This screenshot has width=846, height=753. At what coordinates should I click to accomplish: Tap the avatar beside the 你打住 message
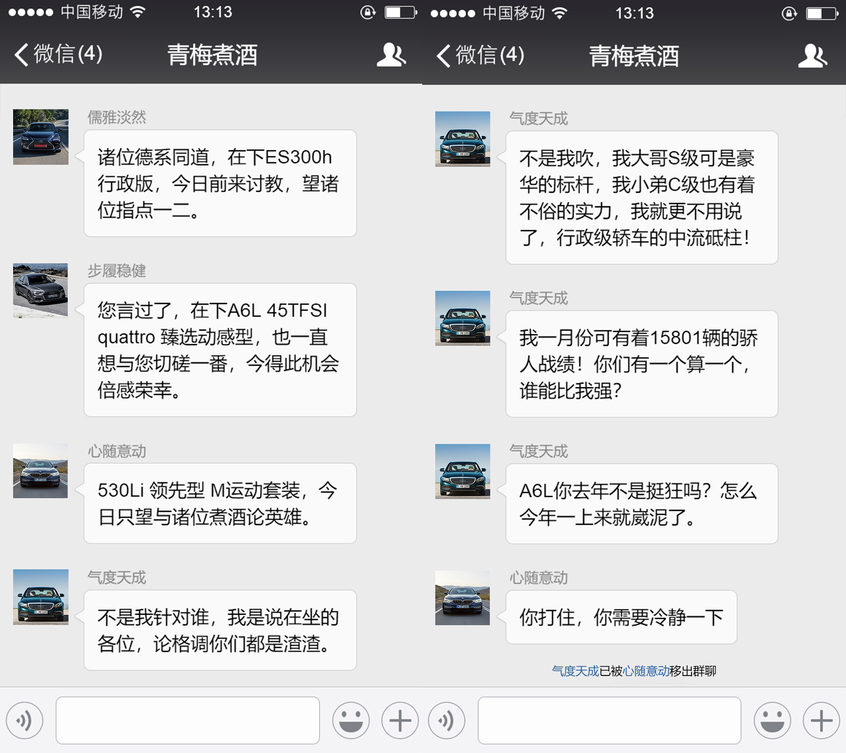click(x=462, y=598)
